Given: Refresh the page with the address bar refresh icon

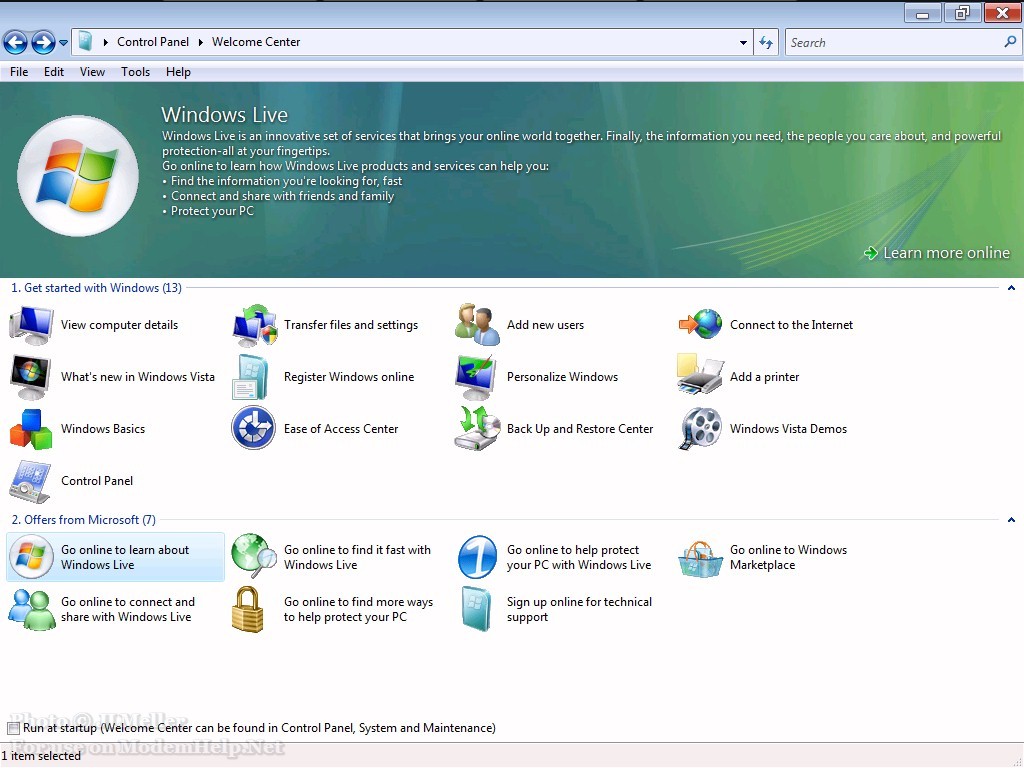Looking at the screenshot, I should 766,43.
